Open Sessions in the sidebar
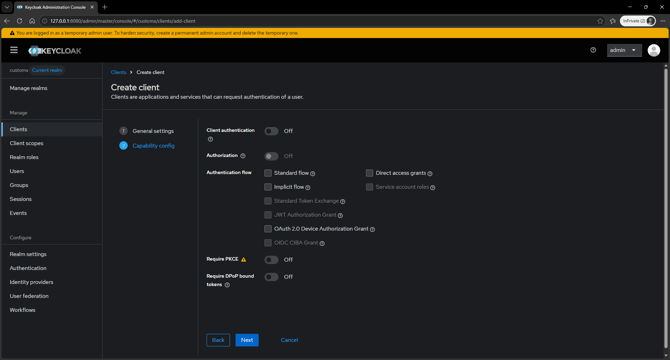 coord(52,199)
